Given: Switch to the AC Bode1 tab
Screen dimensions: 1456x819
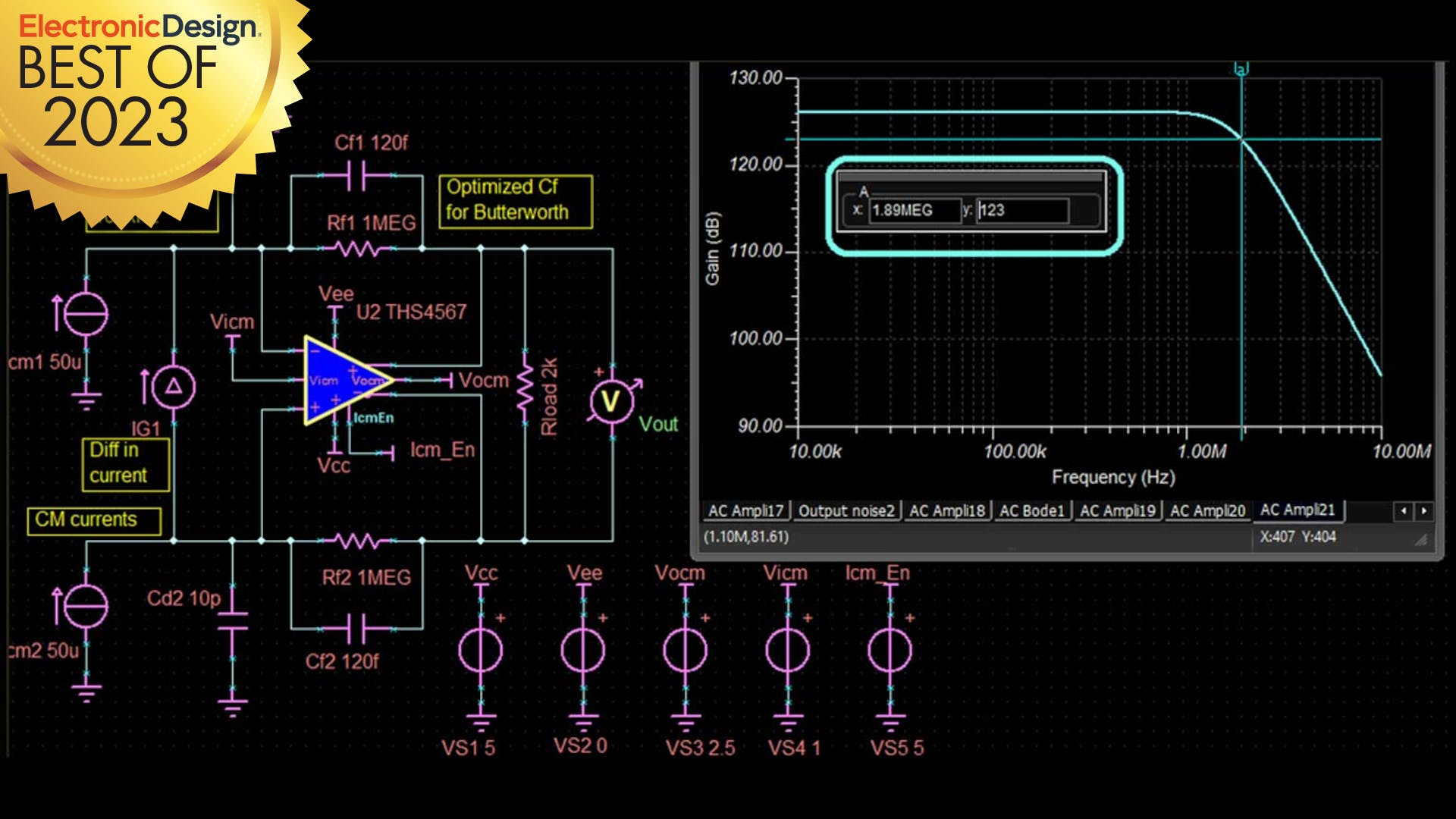Looking at the screenshot, I should click(1031, 511).
